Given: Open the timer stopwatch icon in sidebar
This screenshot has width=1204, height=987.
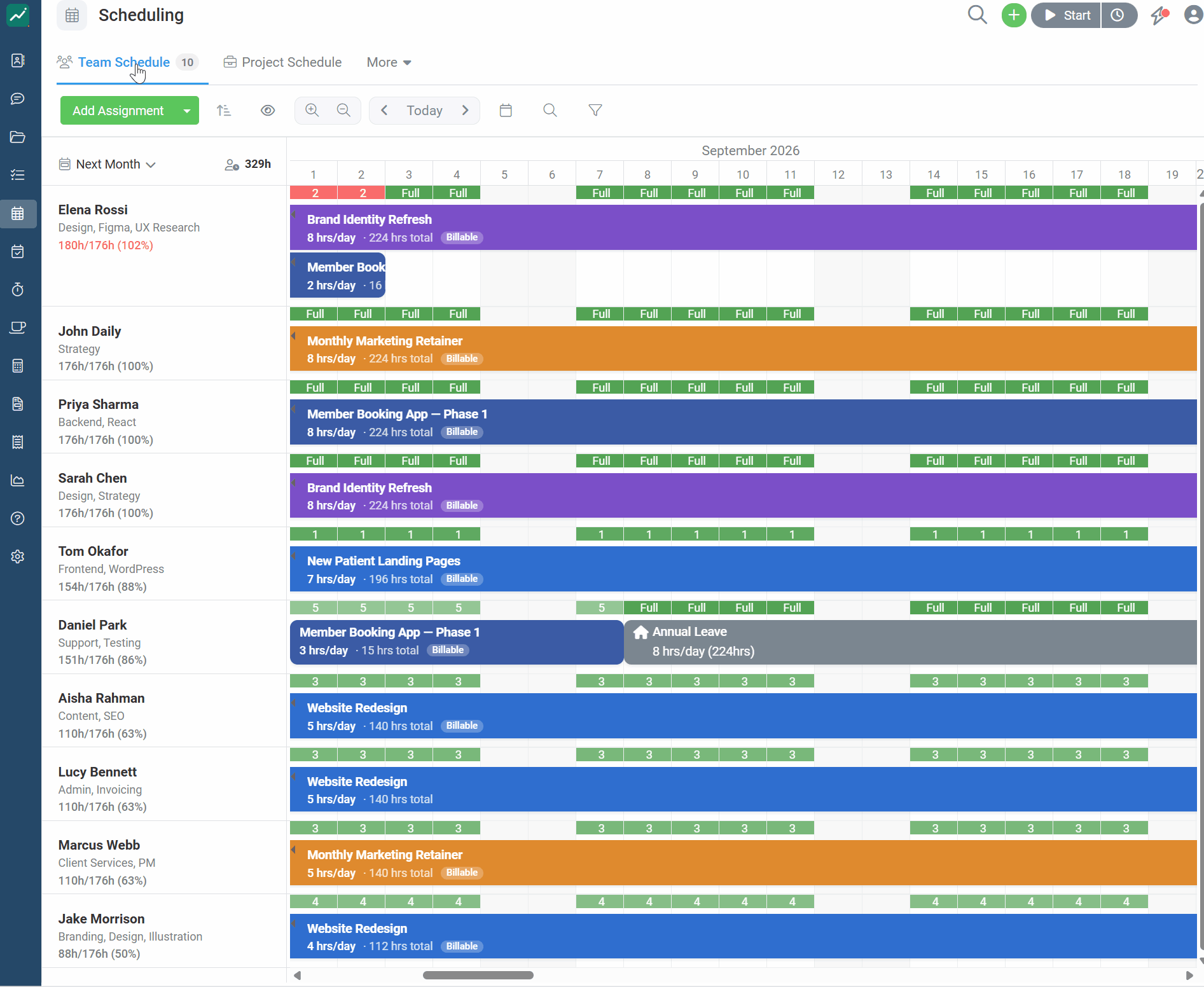Looking at the screenshot, I should pyautogui.click(x=18, y=289).
